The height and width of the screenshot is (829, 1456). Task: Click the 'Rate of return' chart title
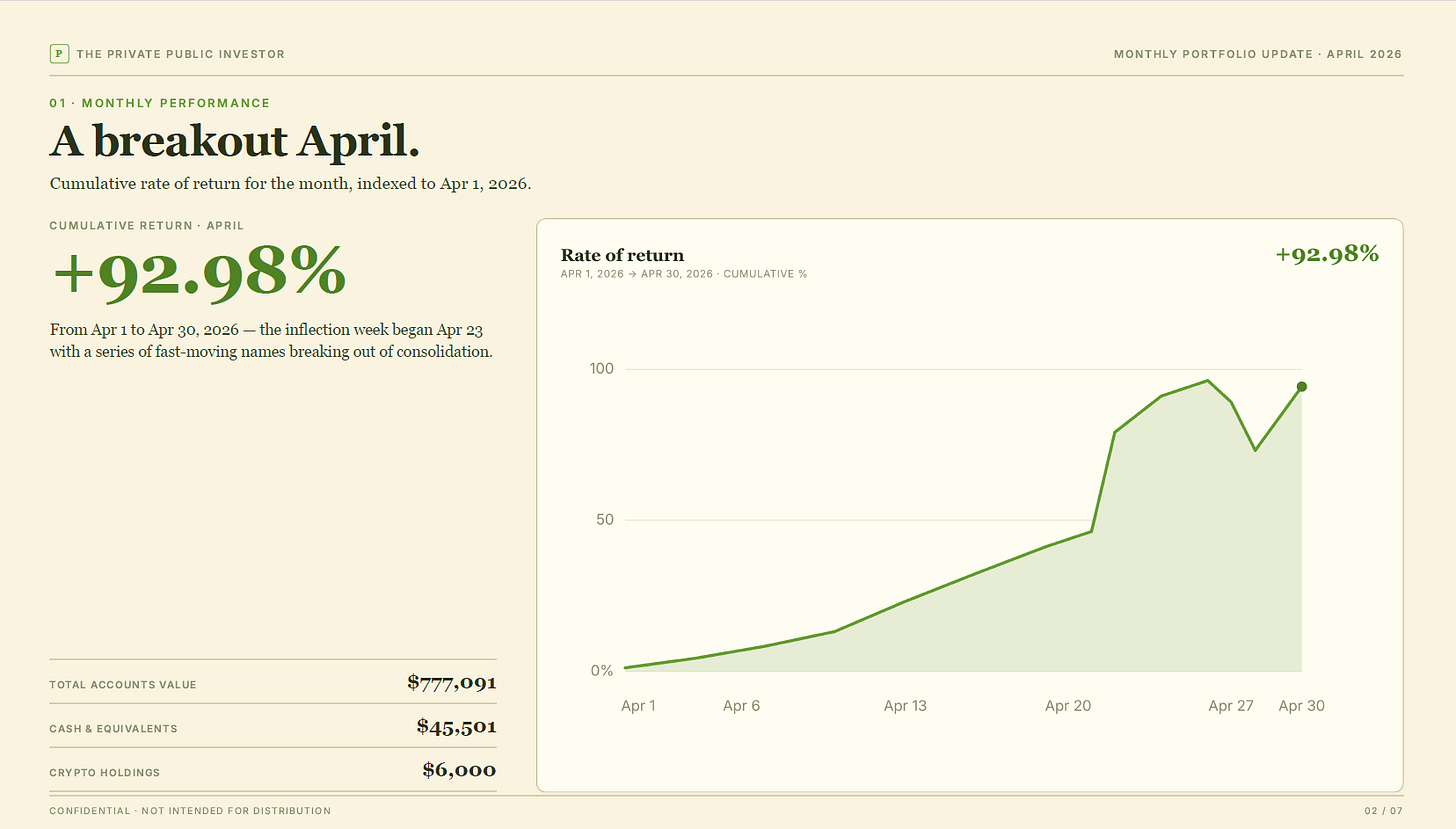click(x=623, y=255)
